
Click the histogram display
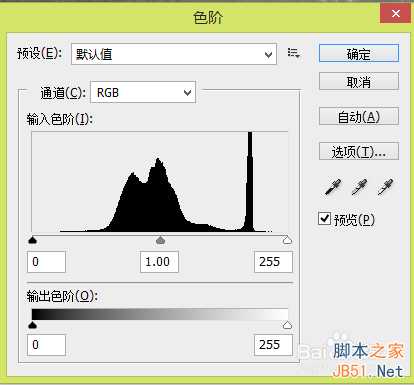(160, 181)
